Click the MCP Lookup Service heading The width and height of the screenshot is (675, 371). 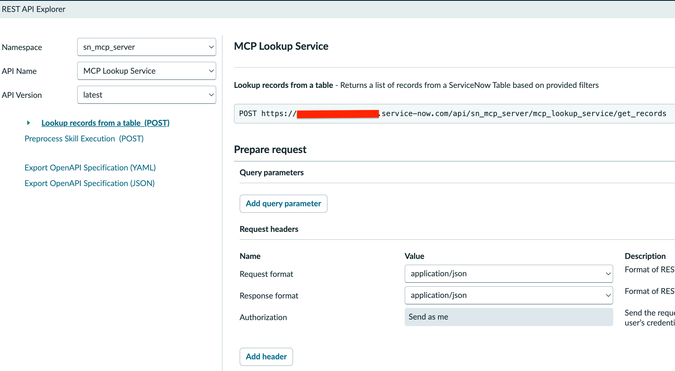(x=281, y=46)
